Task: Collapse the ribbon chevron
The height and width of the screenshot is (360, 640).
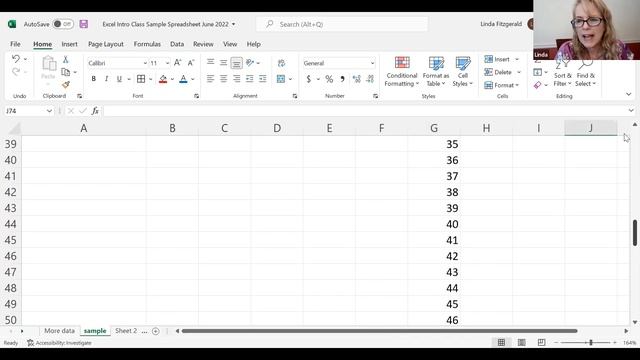Action: [x=629, y=94]
